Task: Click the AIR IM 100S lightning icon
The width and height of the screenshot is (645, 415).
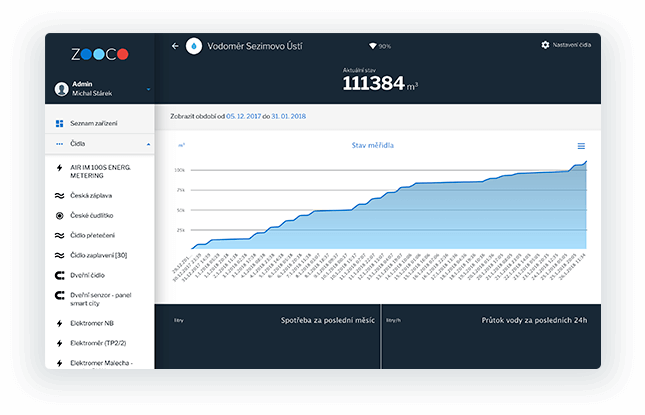Action: [60, 168]
